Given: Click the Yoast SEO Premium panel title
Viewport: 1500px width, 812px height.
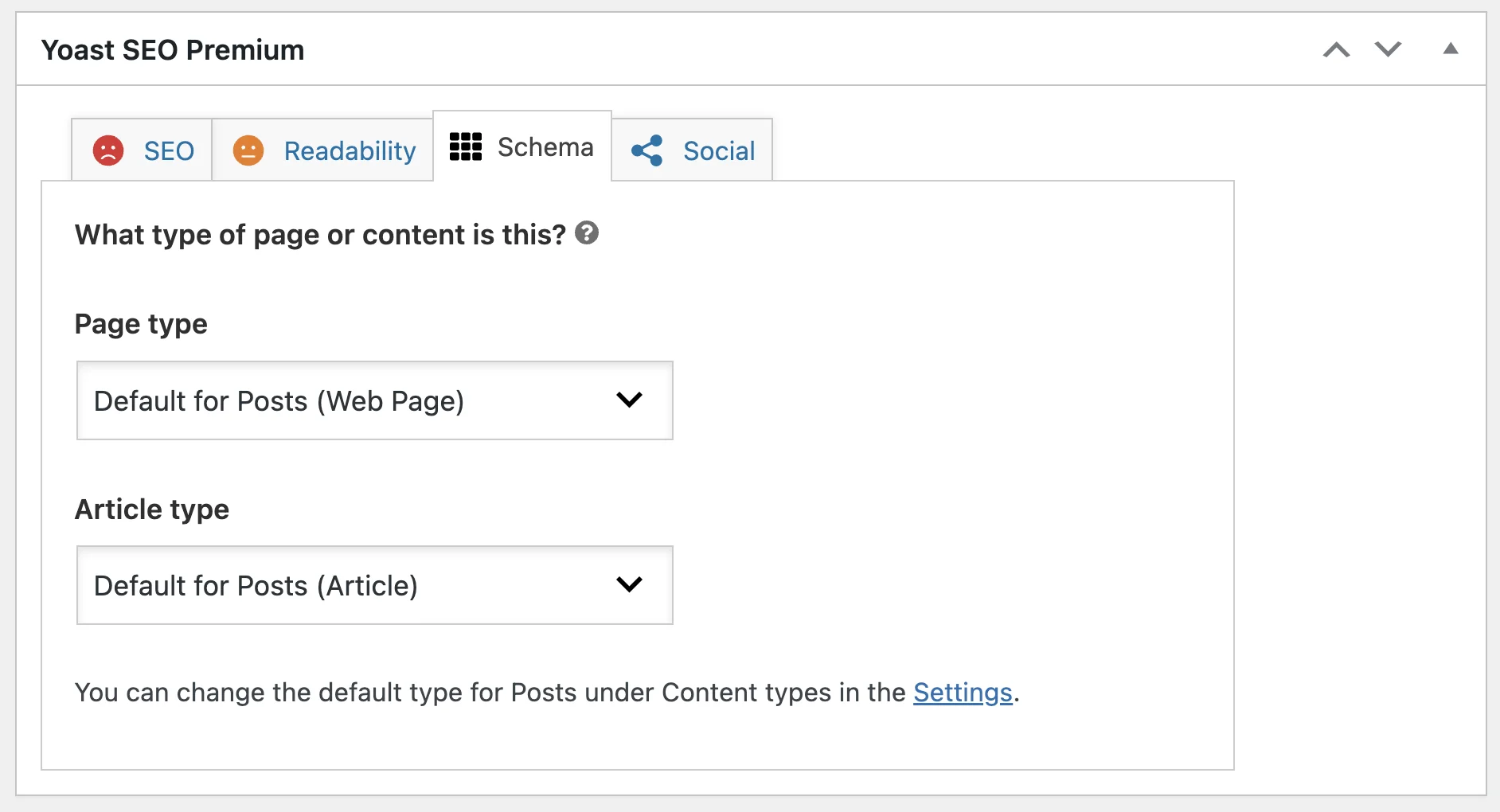Looking at the screenshot, I should 173,50.
